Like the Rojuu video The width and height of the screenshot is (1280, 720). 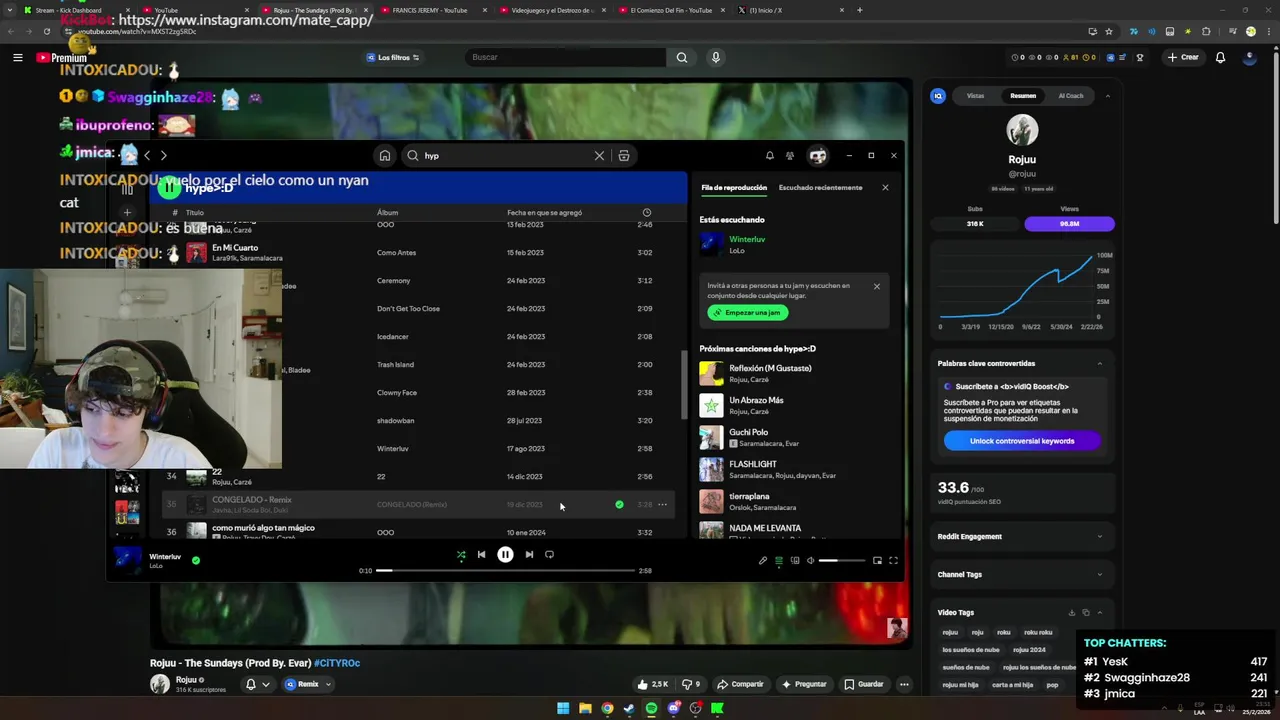(653, 685)
